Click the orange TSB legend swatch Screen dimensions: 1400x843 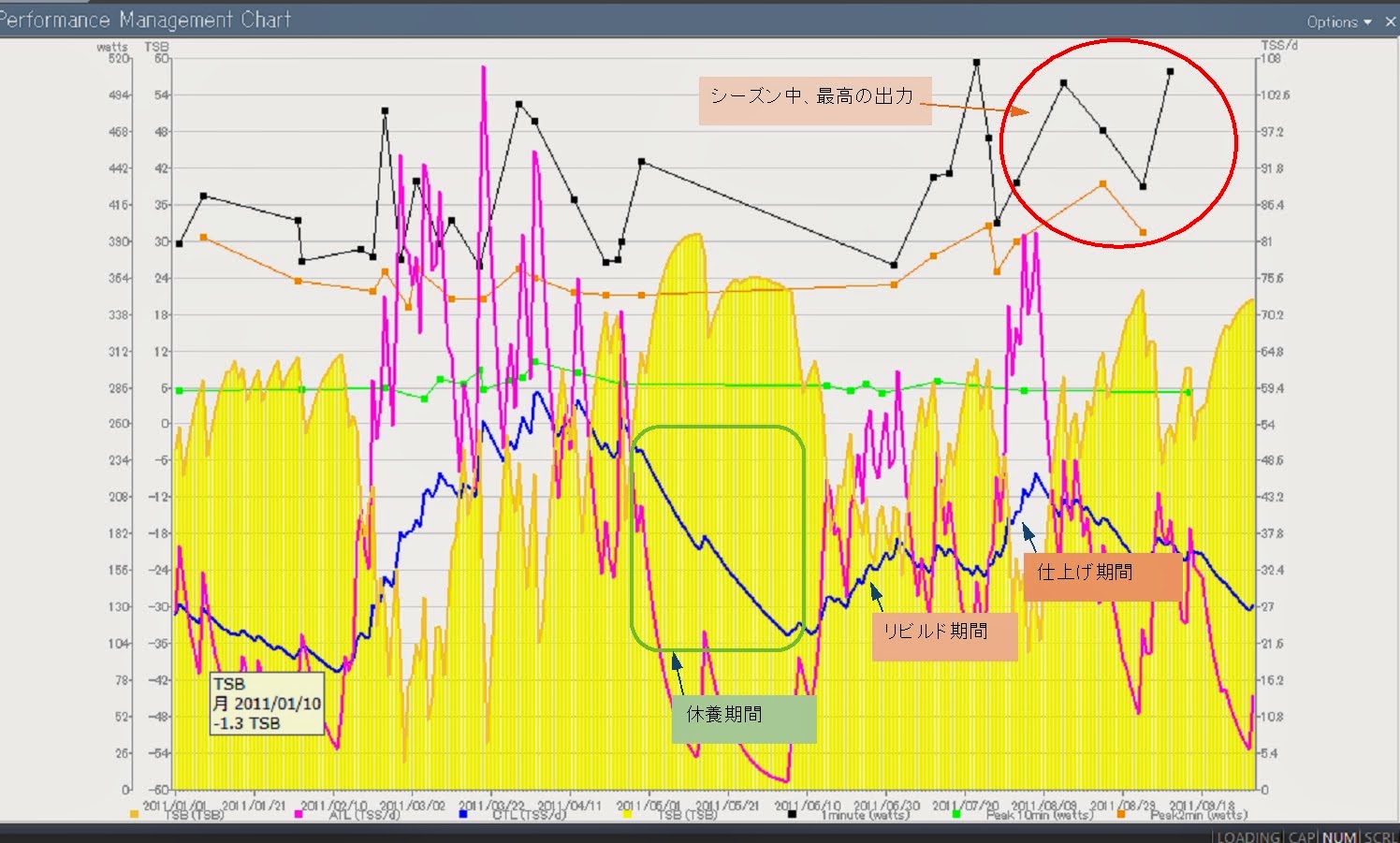(135, 815)
